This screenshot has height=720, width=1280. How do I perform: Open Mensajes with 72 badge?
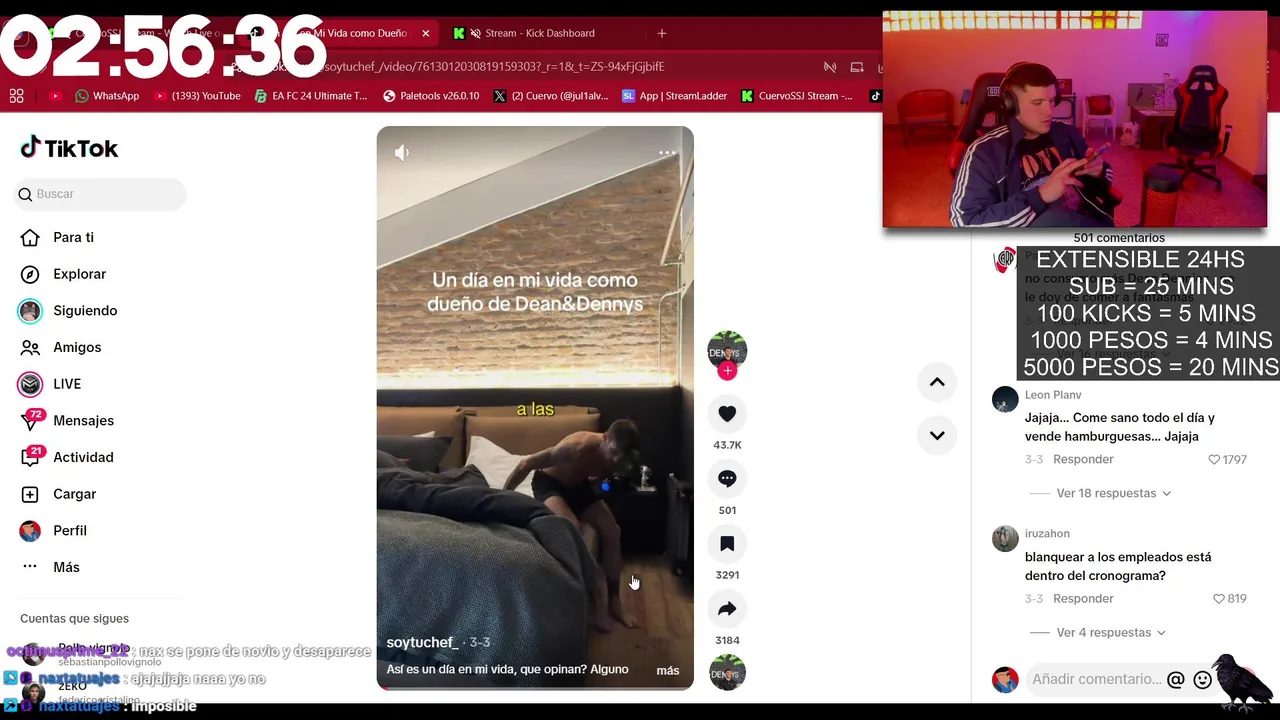(x=83, y=421)
